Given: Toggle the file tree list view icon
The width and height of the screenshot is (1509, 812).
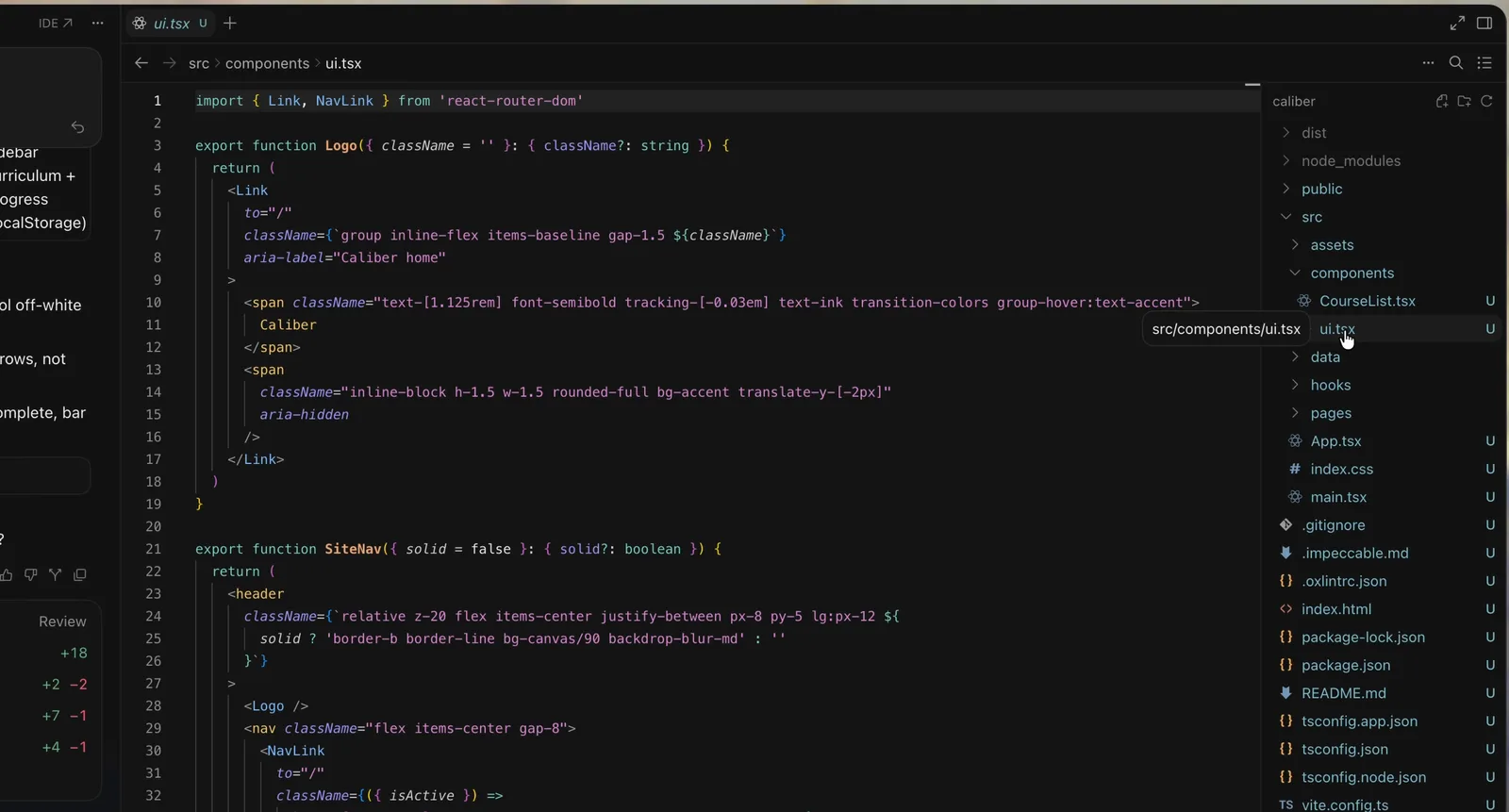Looking at the screenshot, I should [1484, 63].
